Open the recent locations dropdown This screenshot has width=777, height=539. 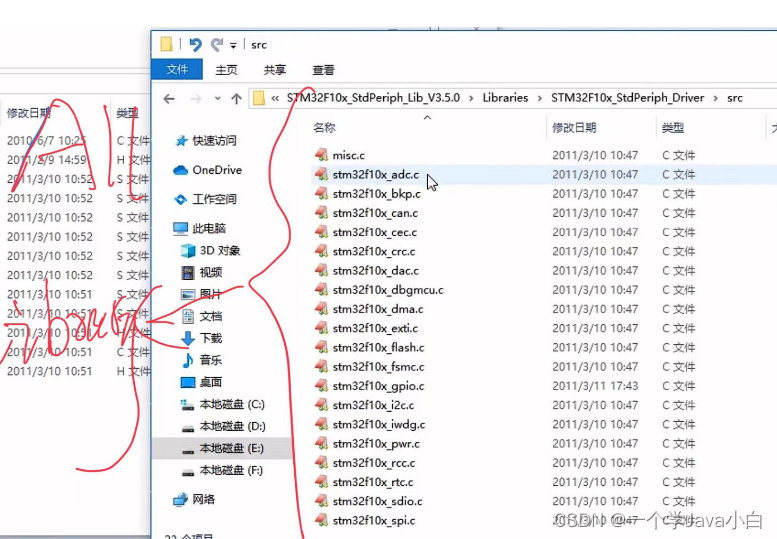point(218,98)
